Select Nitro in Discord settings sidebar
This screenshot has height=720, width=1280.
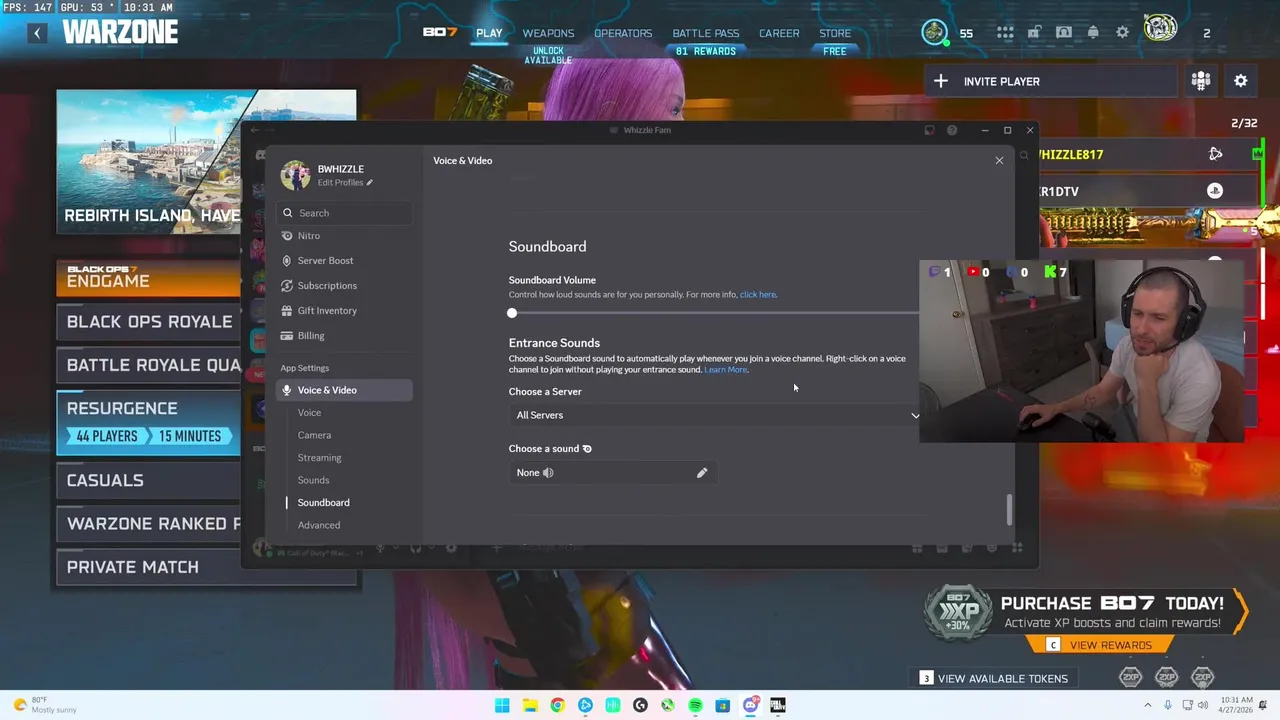pos(344,236)
